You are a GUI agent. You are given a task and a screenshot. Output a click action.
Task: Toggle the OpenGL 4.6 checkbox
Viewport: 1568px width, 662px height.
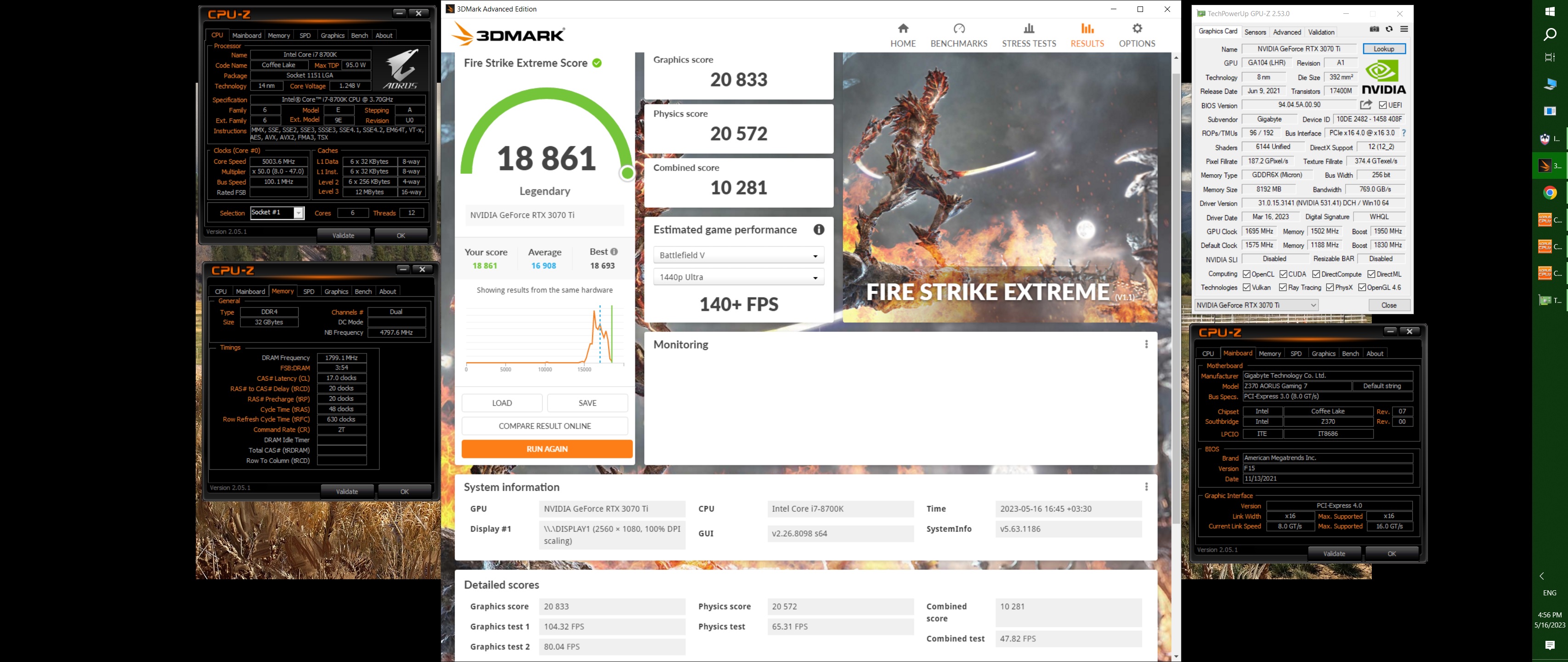(1362, 287)
